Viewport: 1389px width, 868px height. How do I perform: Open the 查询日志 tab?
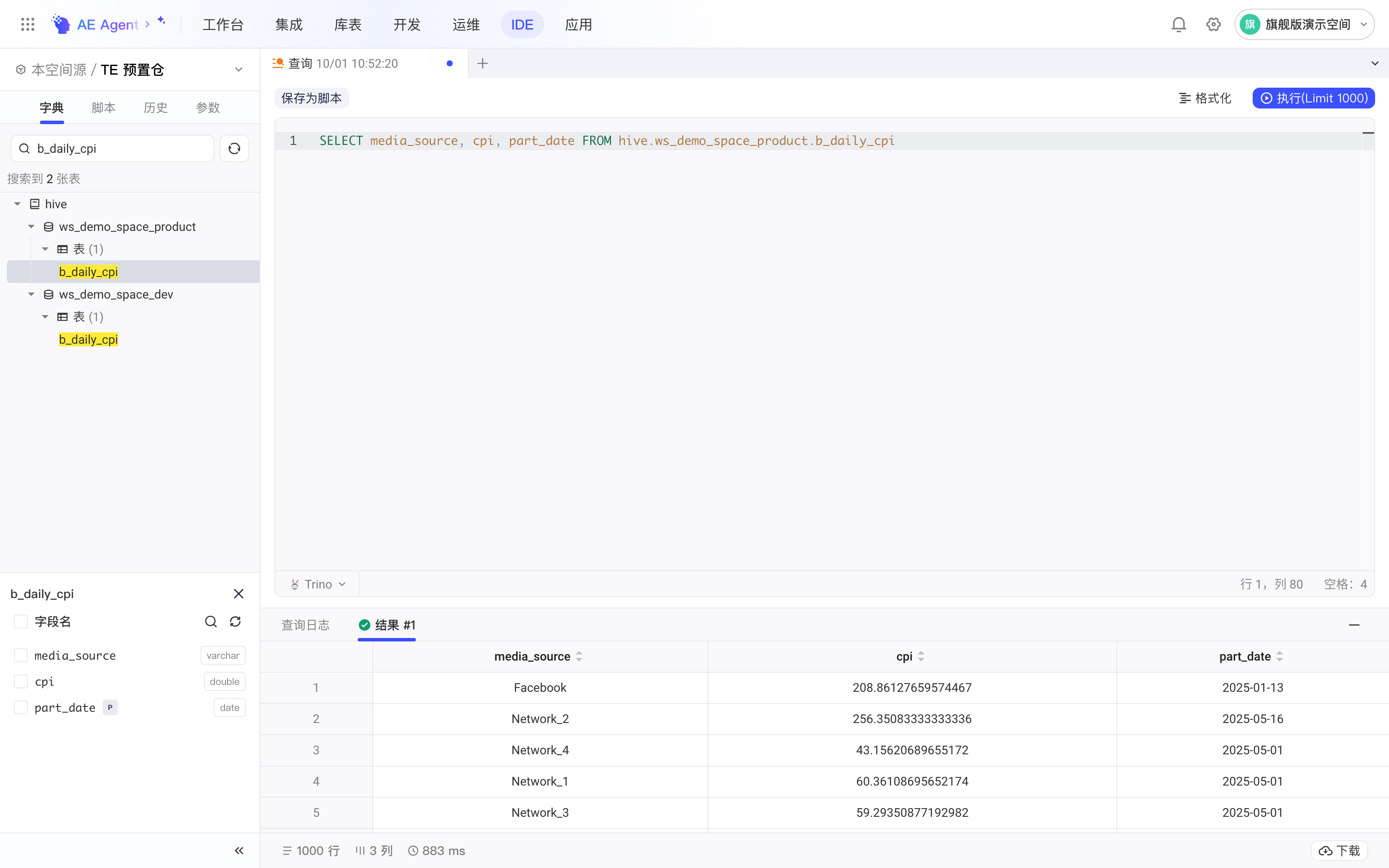tap(305, 625)
